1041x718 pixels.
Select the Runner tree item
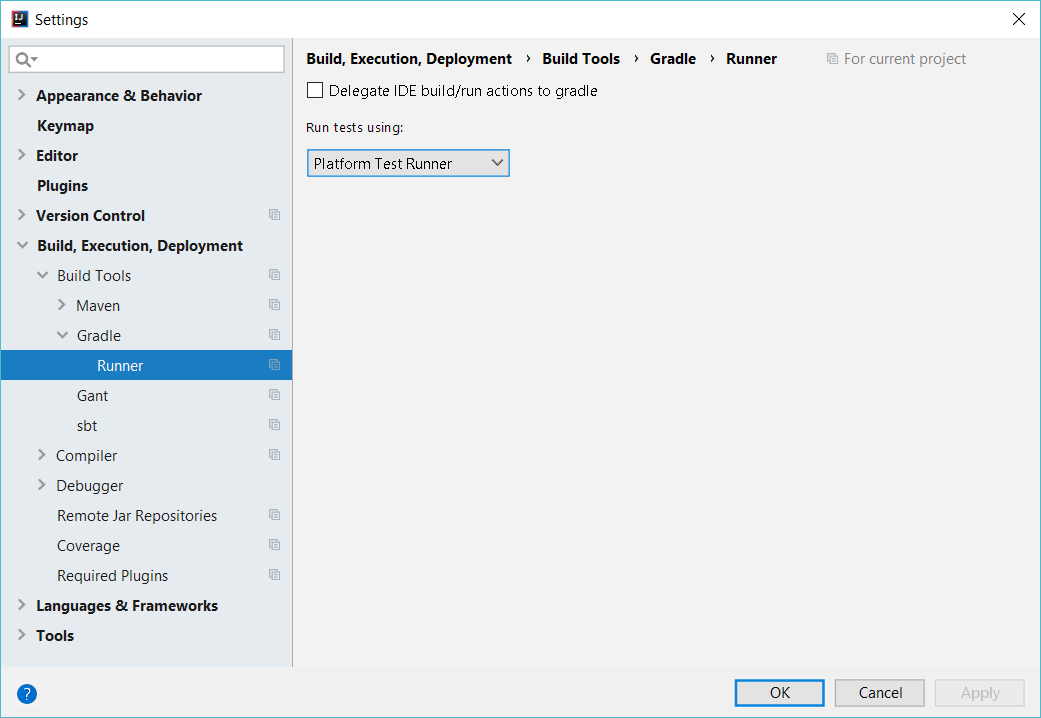[146, 365]
